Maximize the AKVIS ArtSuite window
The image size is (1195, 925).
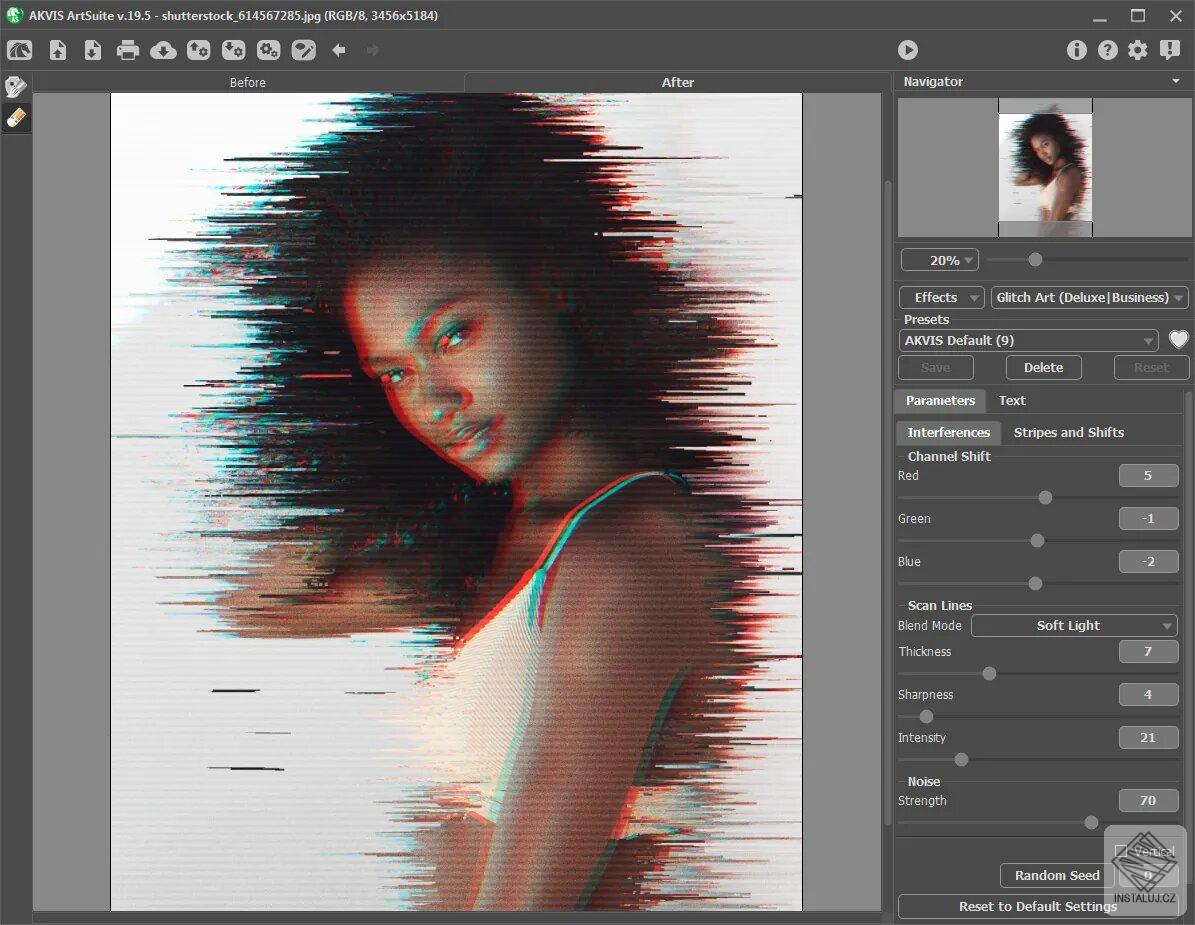(x=1138, y=16)
